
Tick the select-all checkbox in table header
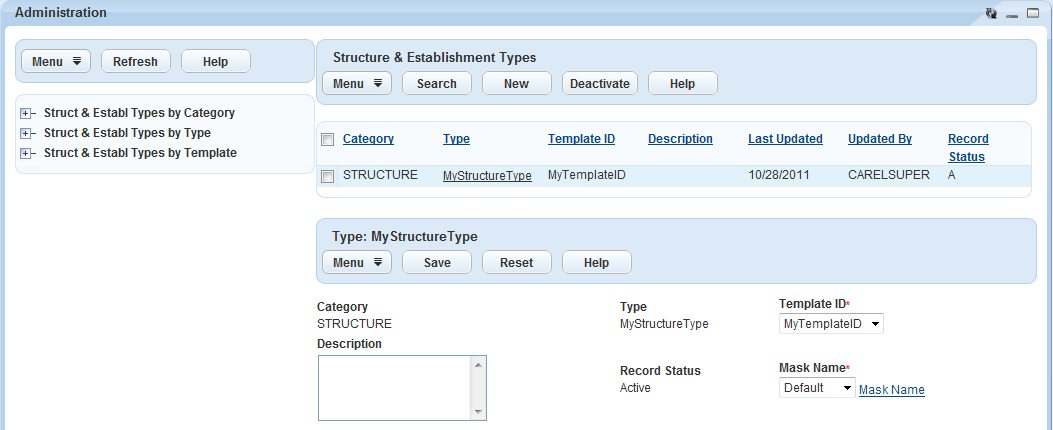click(327, 140)
